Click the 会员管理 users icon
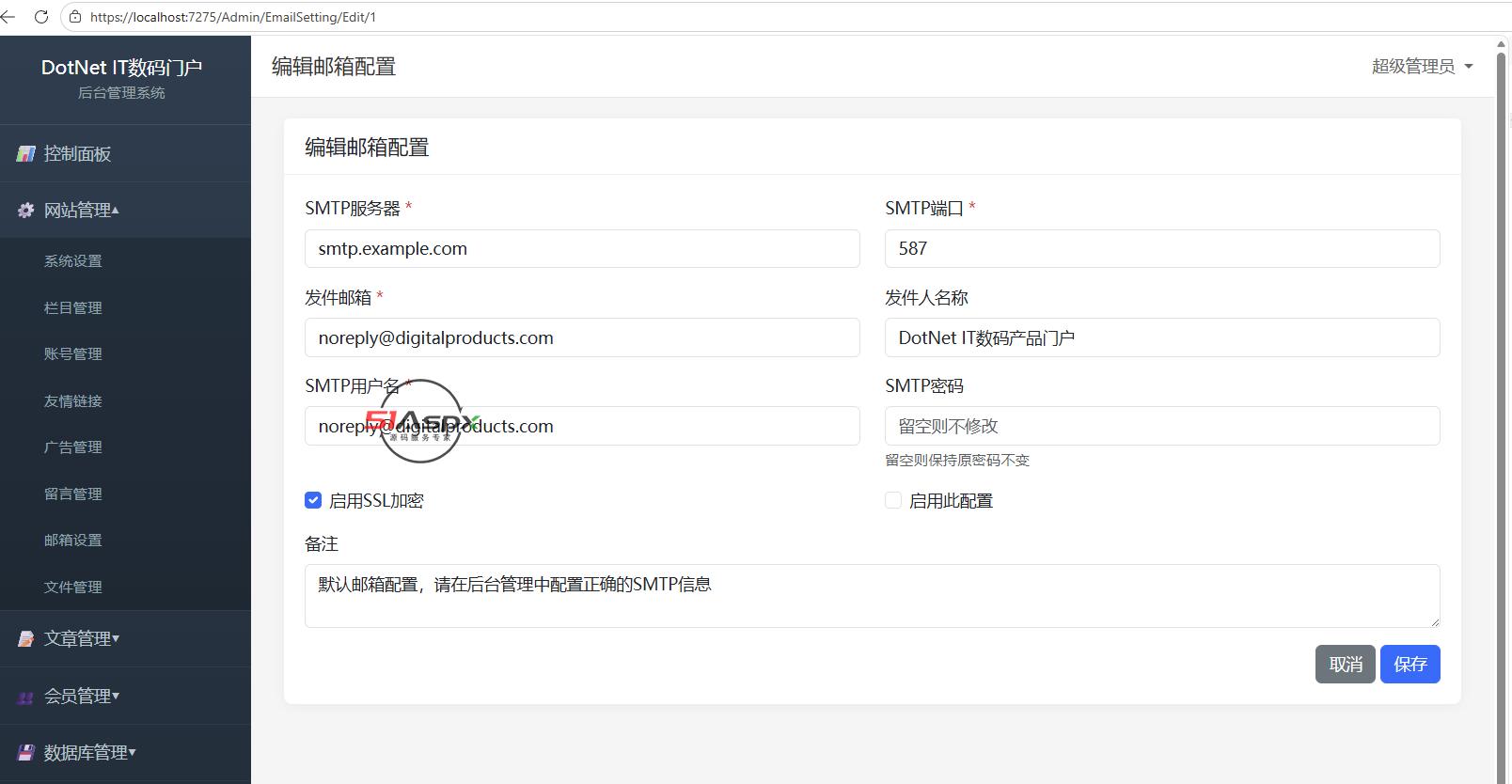 point(26,697)
